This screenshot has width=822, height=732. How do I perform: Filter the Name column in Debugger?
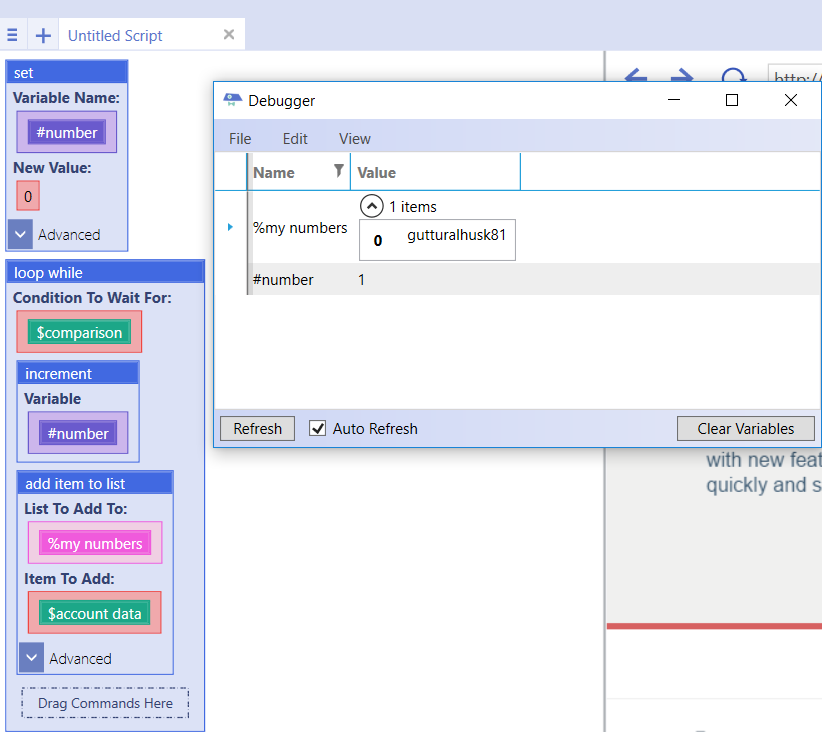(x=339, y=170)
